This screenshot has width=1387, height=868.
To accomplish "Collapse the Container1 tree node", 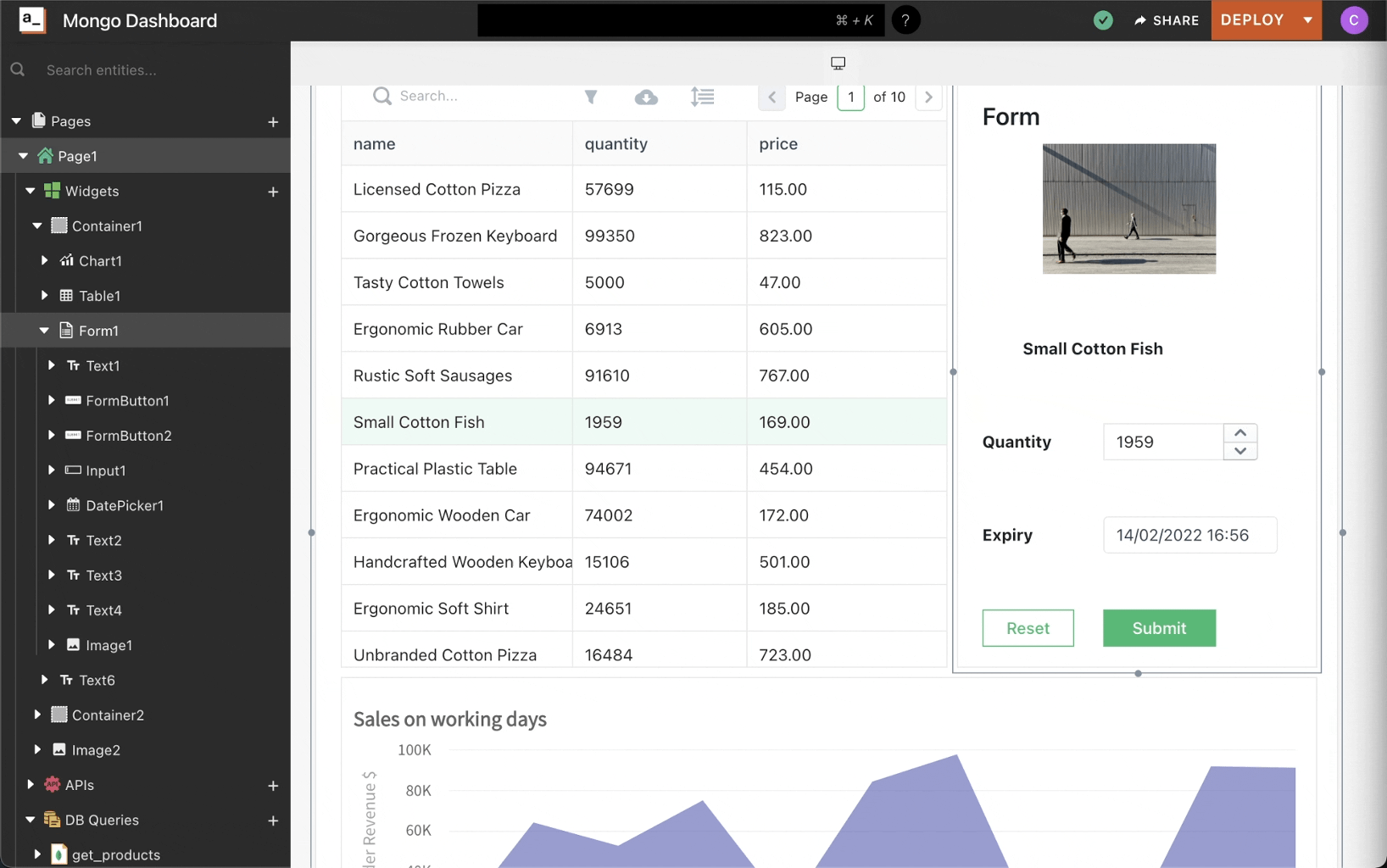I will 37,225.
